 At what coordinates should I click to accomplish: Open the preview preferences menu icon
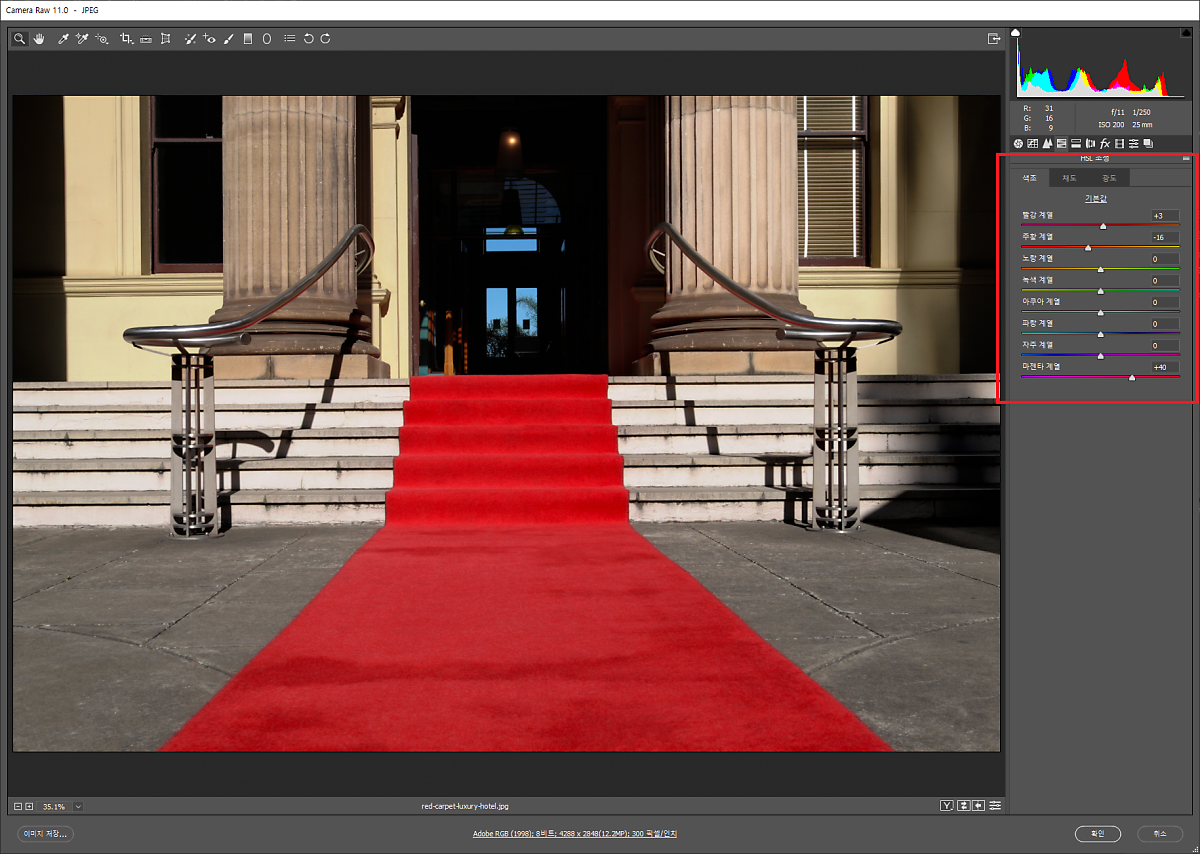(995, 806)
